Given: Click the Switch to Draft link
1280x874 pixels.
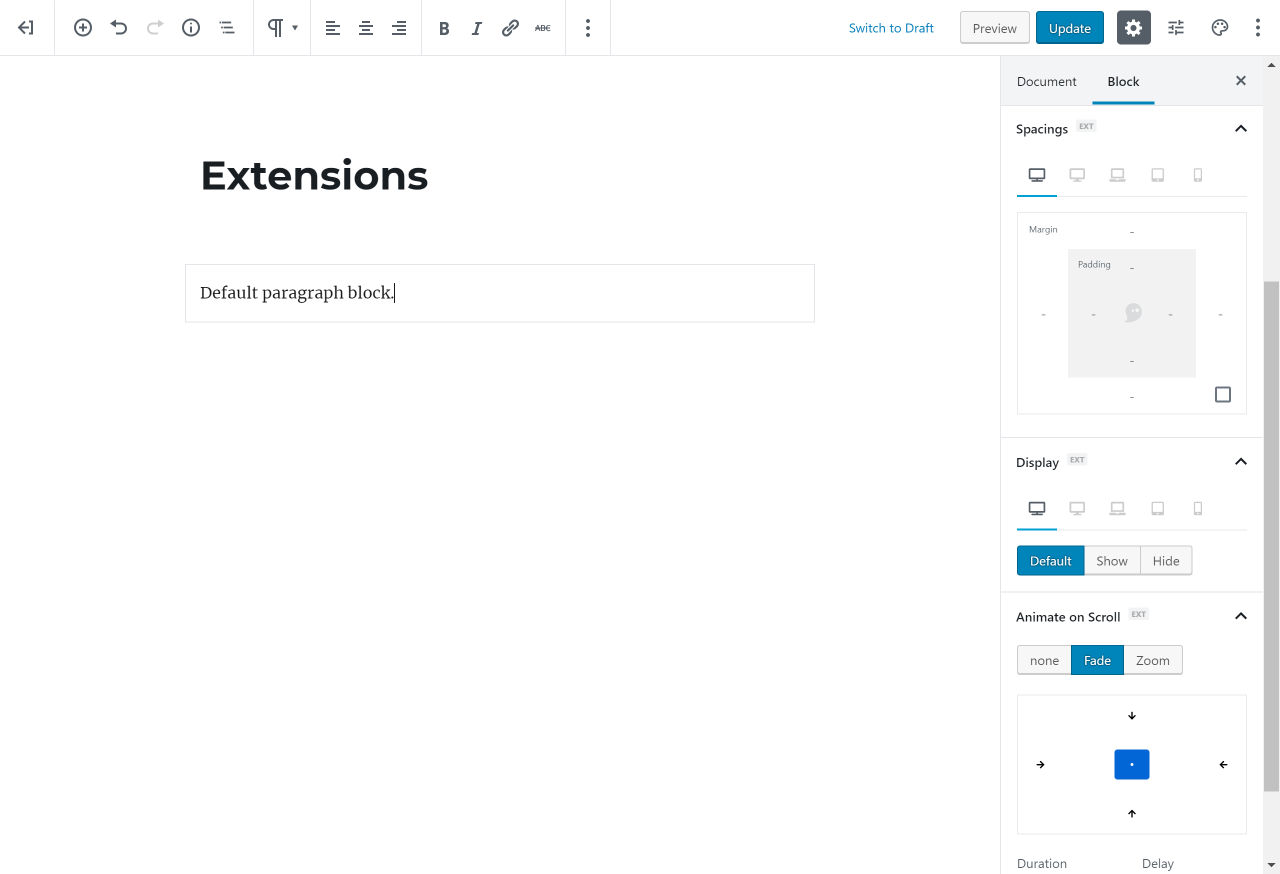Looking at the screenshot, I should pyautogui.click(x=891, y=28).
